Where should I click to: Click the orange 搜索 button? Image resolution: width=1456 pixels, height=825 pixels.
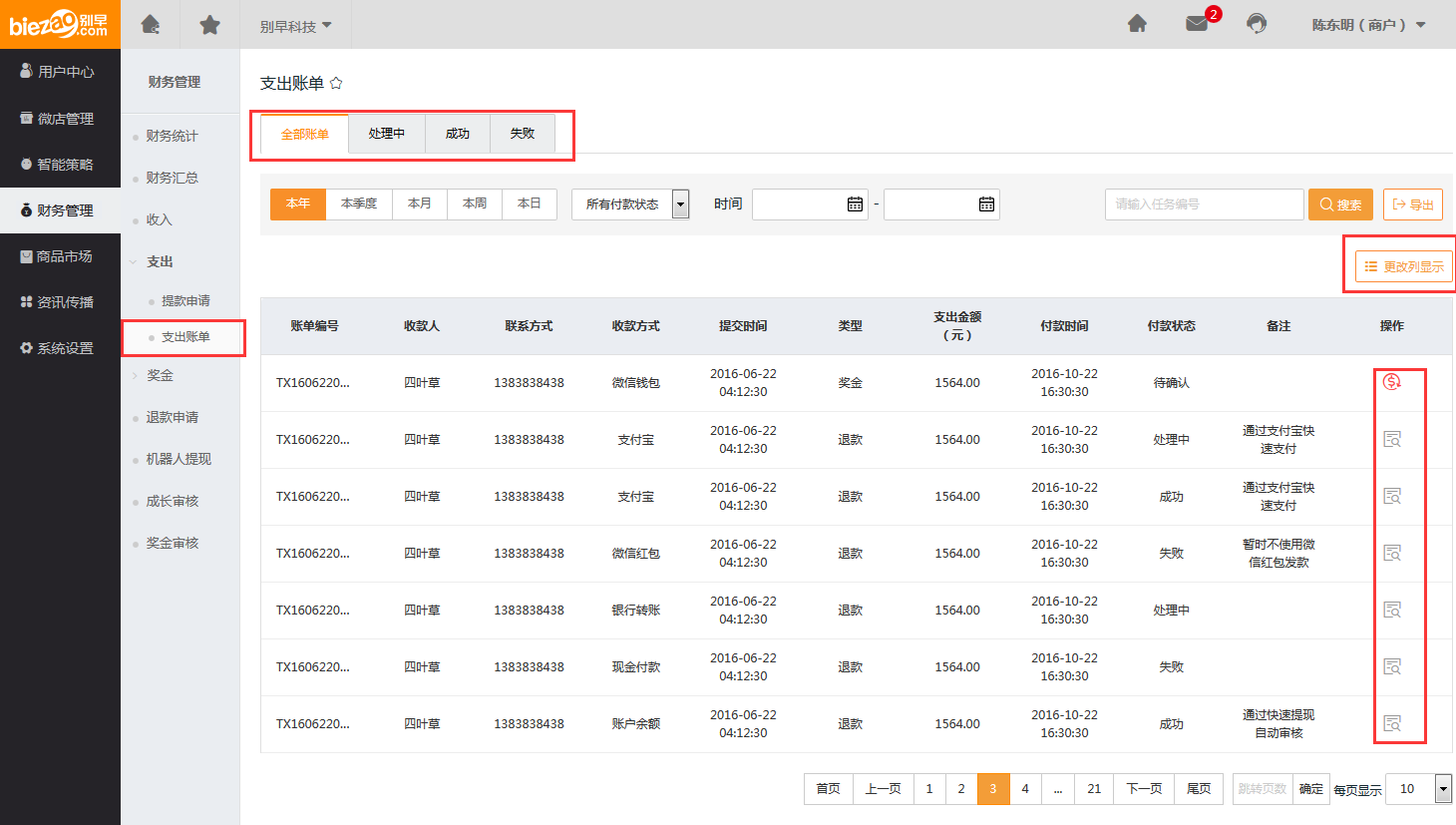pyautogui.click(x=1340, y=205)
